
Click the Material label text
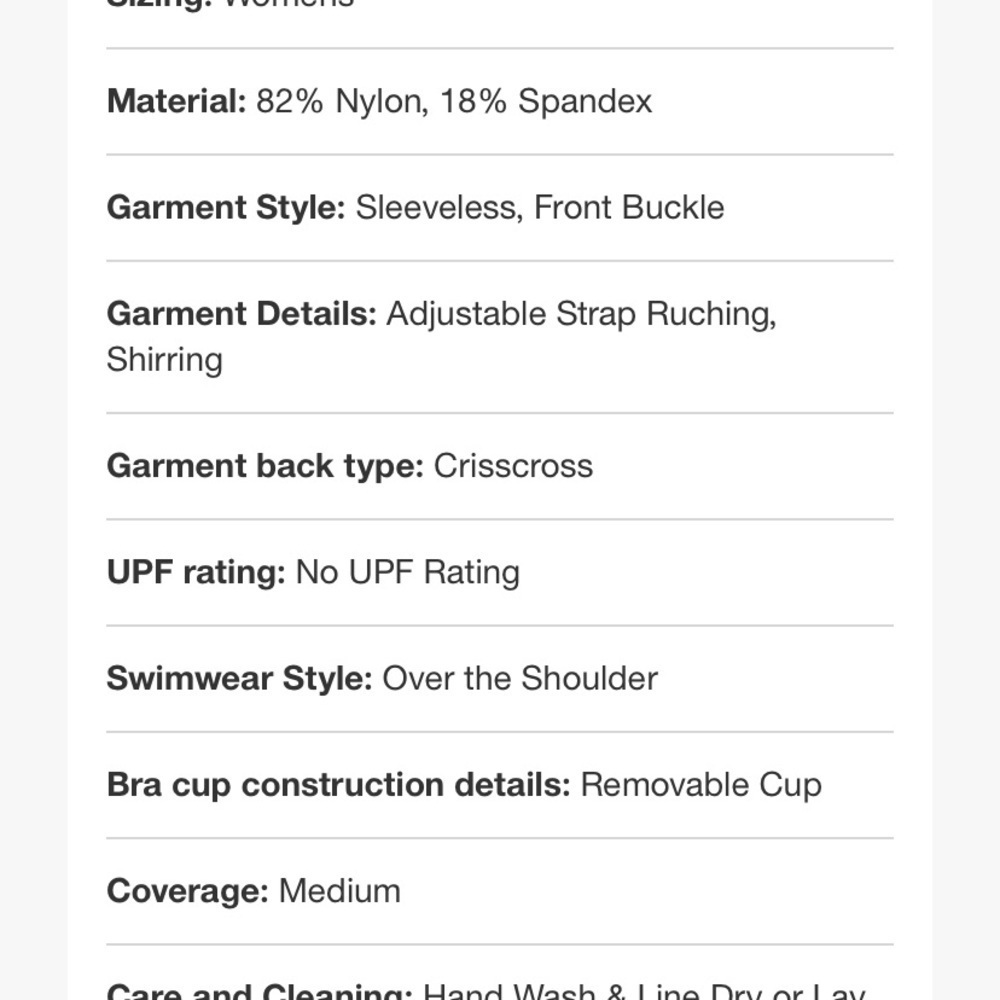coord(176,101)
